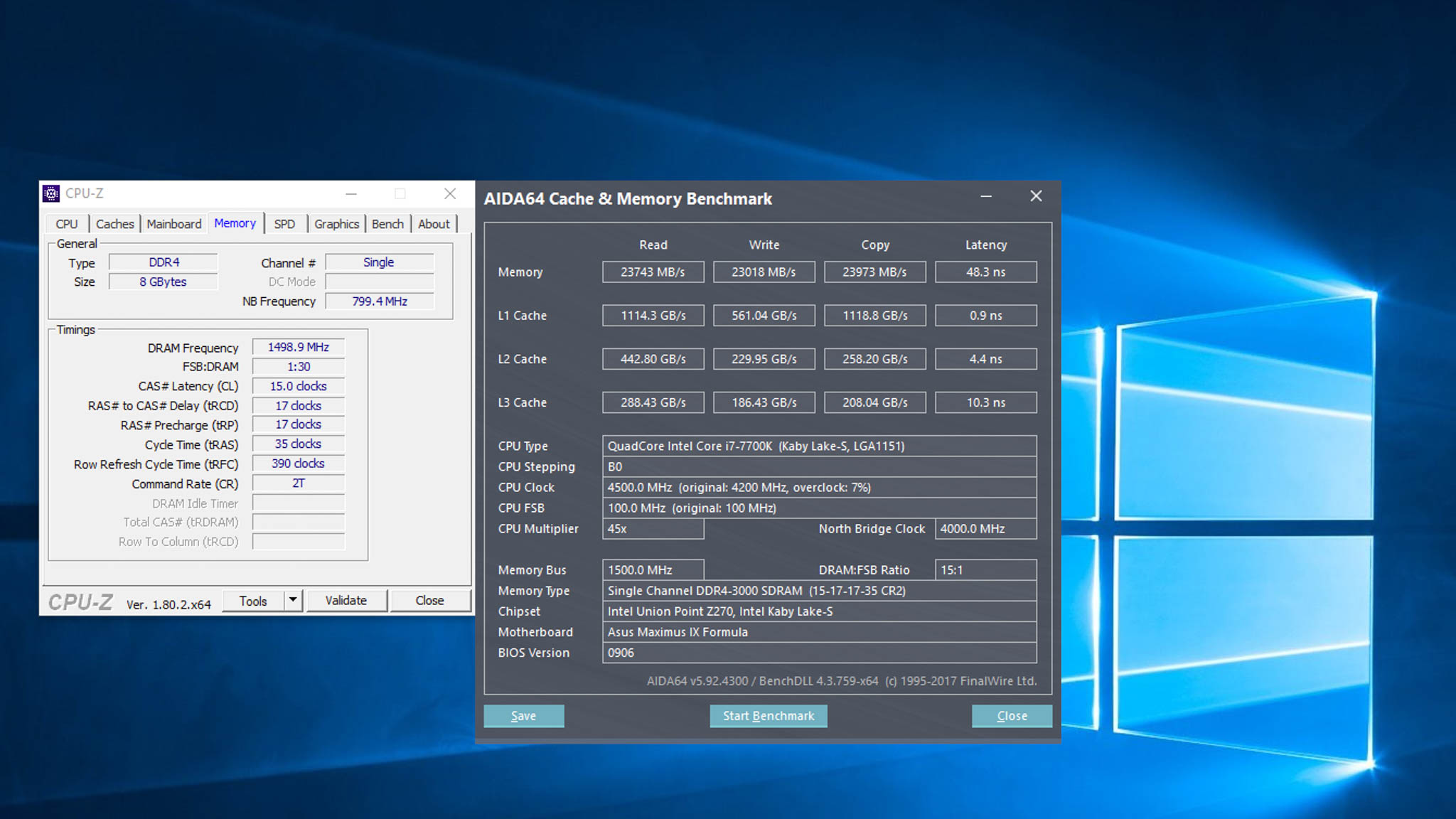Click the L3 Cache Copy value 208.04 GB/s
This screenshot has height=819, width=1456.
(x=875, y=402)
